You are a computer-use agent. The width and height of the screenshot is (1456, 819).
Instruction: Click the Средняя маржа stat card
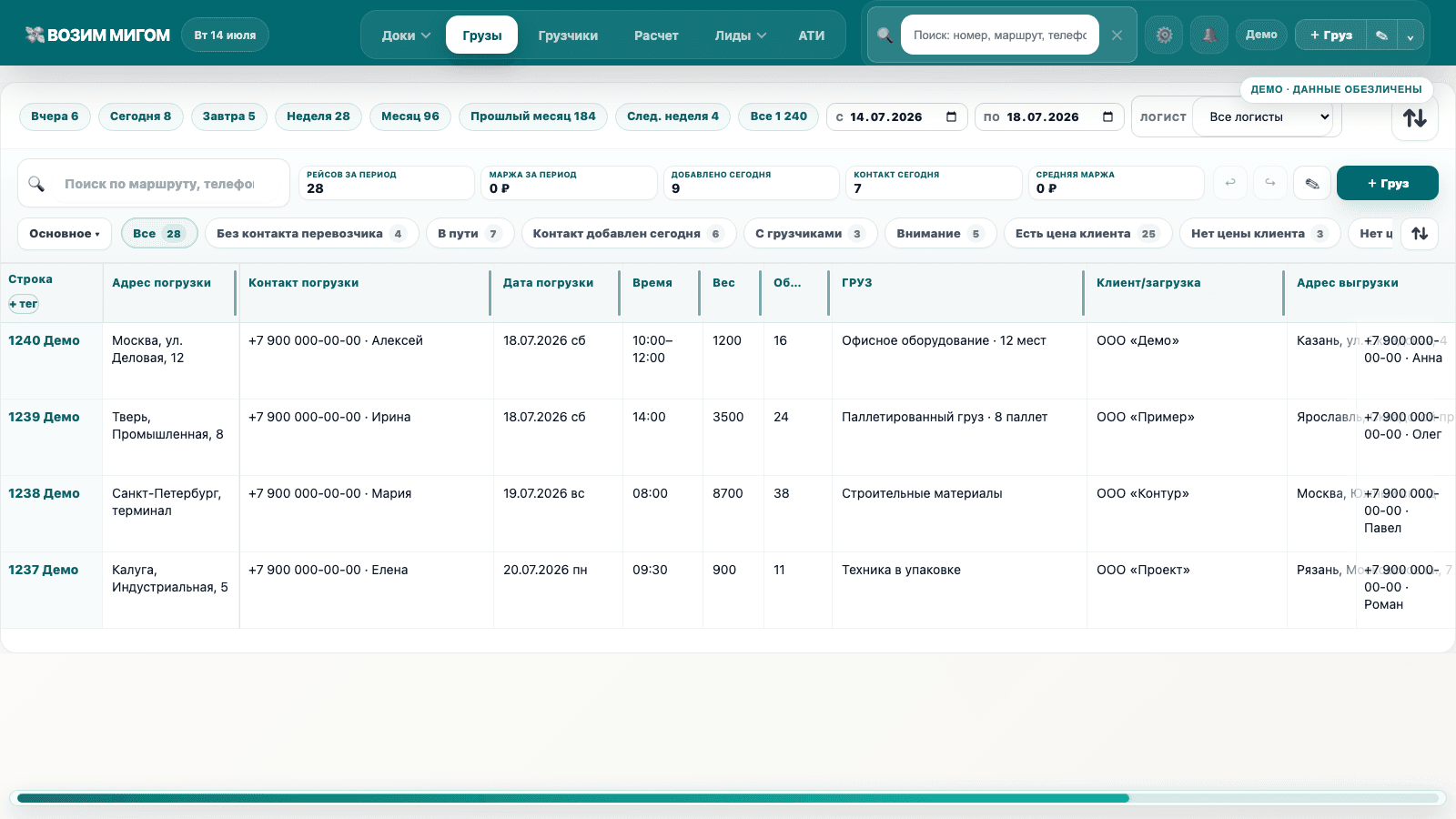[1116, 182]
